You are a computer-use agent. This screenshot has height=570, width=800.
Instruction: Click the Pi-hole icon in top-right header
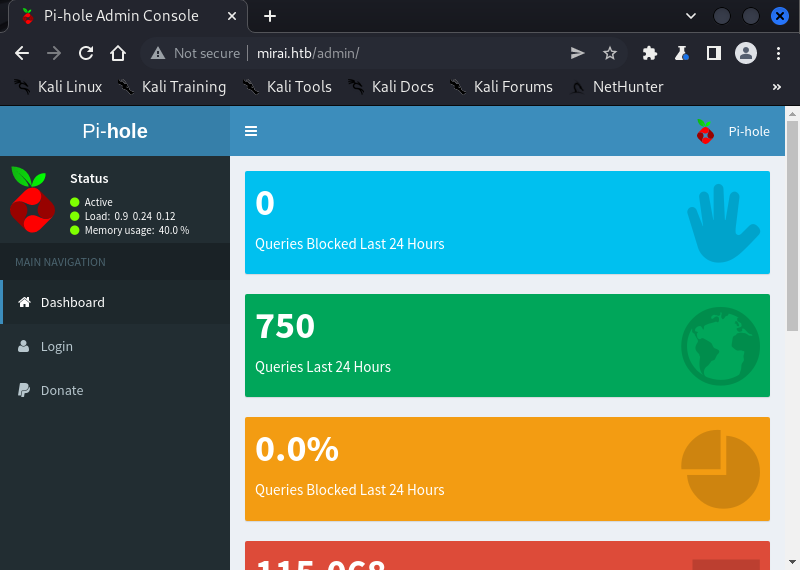(705, 131)
